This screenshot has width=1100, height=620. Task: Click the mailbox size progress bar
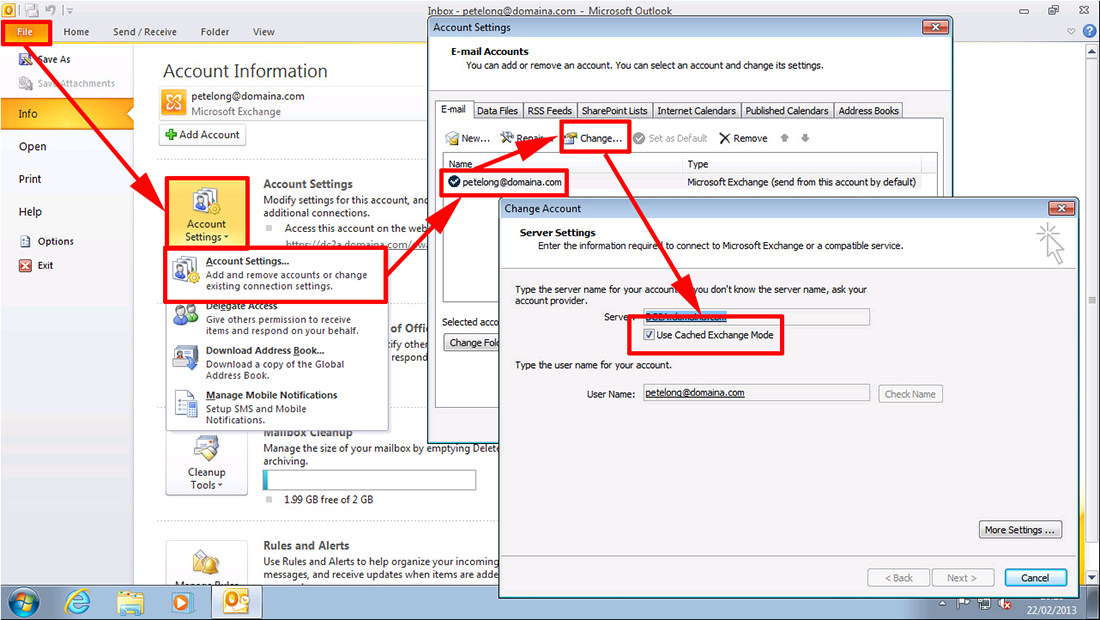370,480
